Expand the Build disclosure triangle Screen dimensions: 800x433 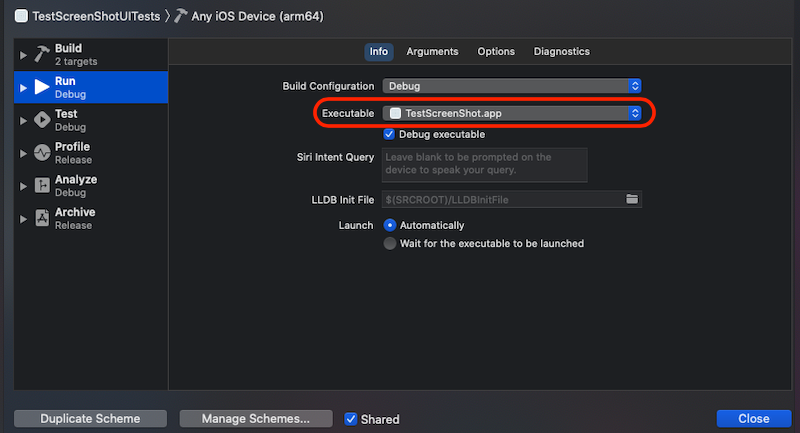(23, 55)
